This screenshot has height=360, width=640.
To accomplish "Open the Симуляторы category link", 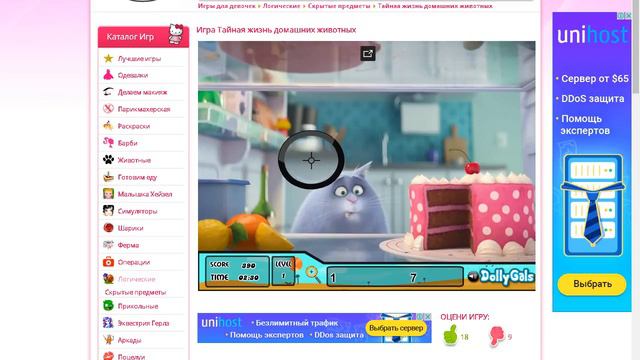I will pos(137,211).
